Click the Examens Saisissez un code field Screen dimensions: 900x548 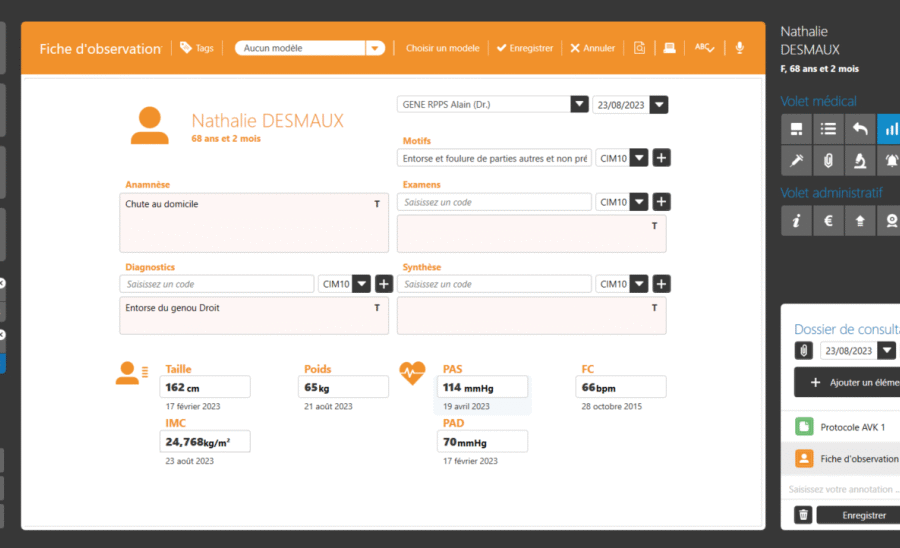(494, 202)
